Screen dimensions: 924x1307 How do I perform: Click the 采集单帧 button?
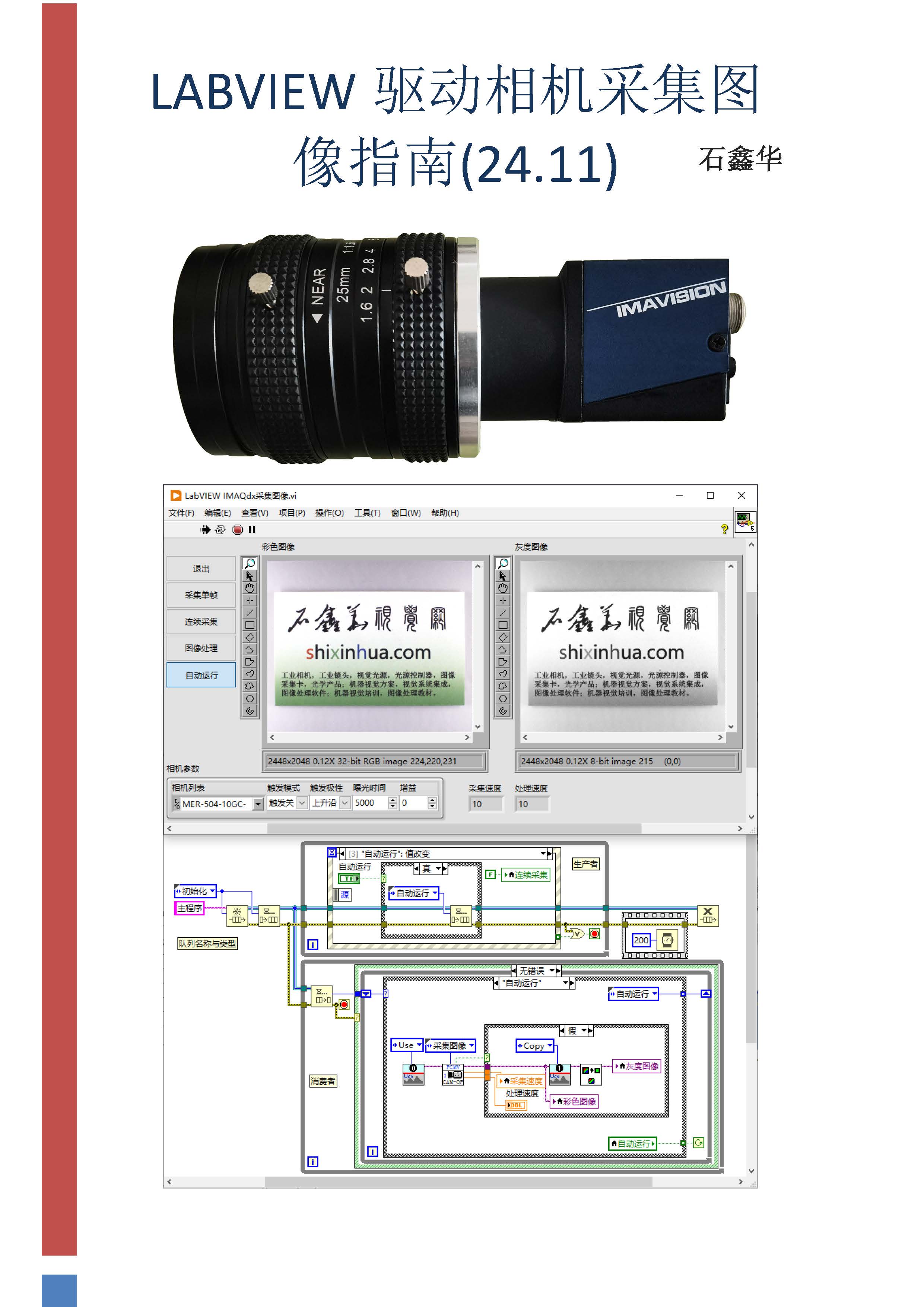click(x=201, y=595)
